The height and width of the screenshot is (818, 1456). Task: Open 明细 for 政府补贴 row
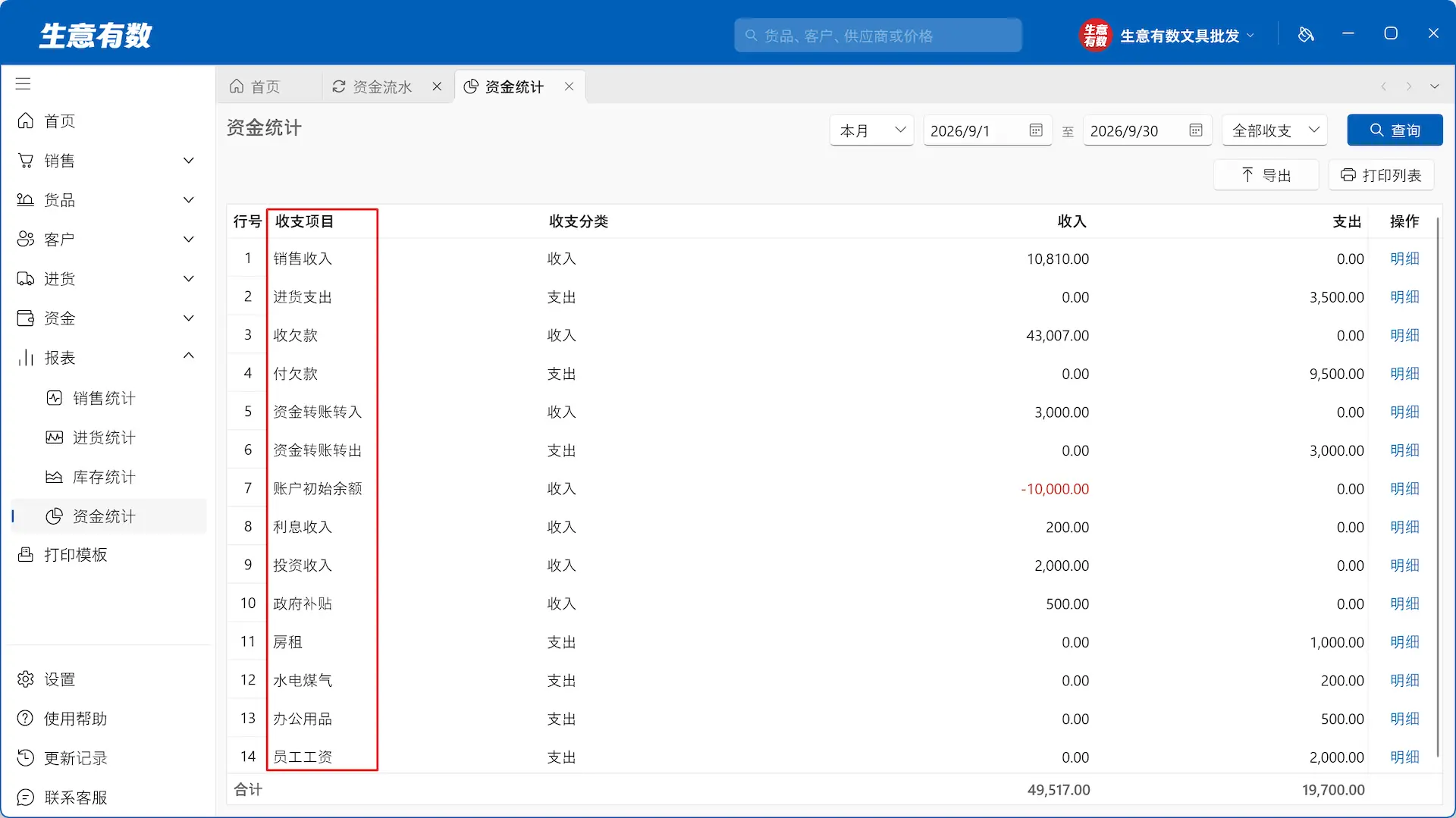click(1404, 603)
